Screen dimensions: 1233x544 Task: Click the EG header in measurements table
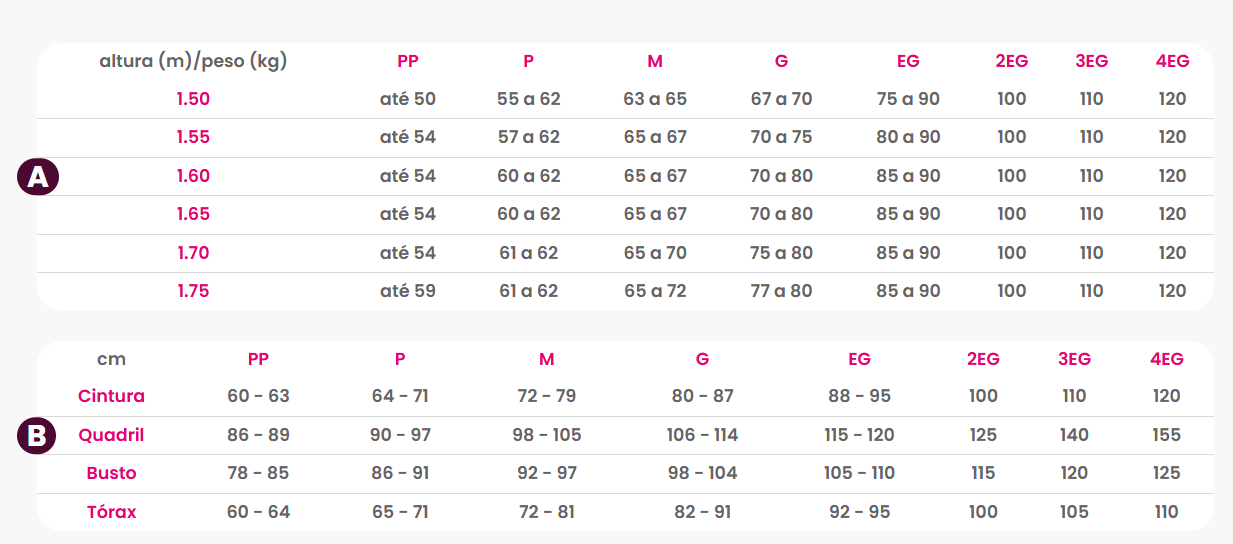pos(859,359)
